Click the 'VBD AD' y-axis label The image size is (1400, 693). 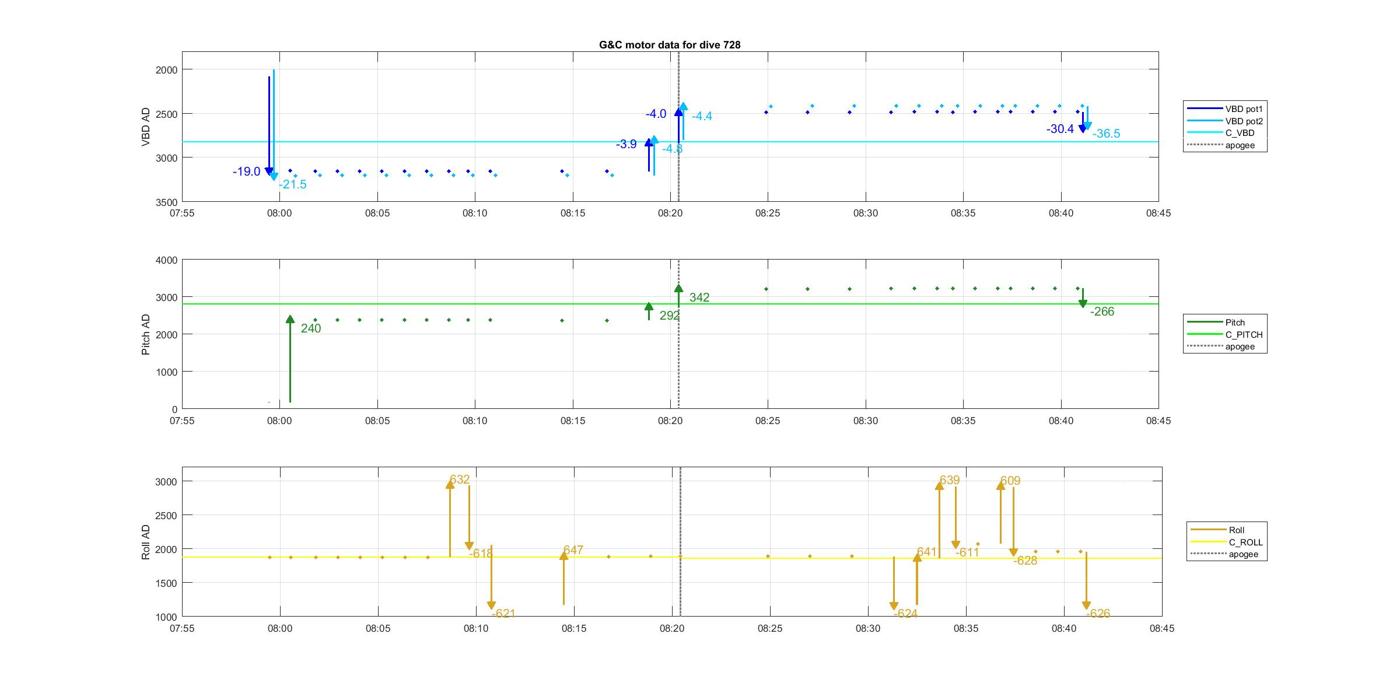pyautogui.click(x=146, y=128)
